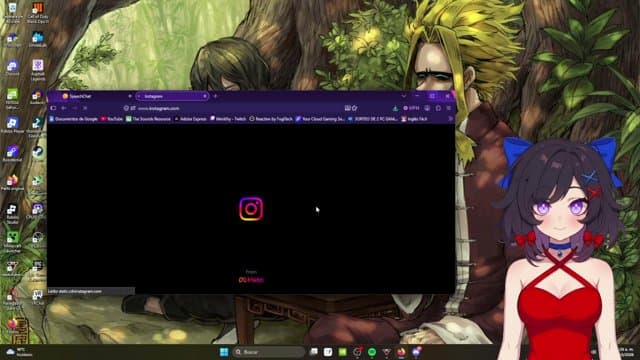The height and width of the screenshot is (360, 640).
Task: Toggle the VPN button in toolbar
Action: [411, 108]
